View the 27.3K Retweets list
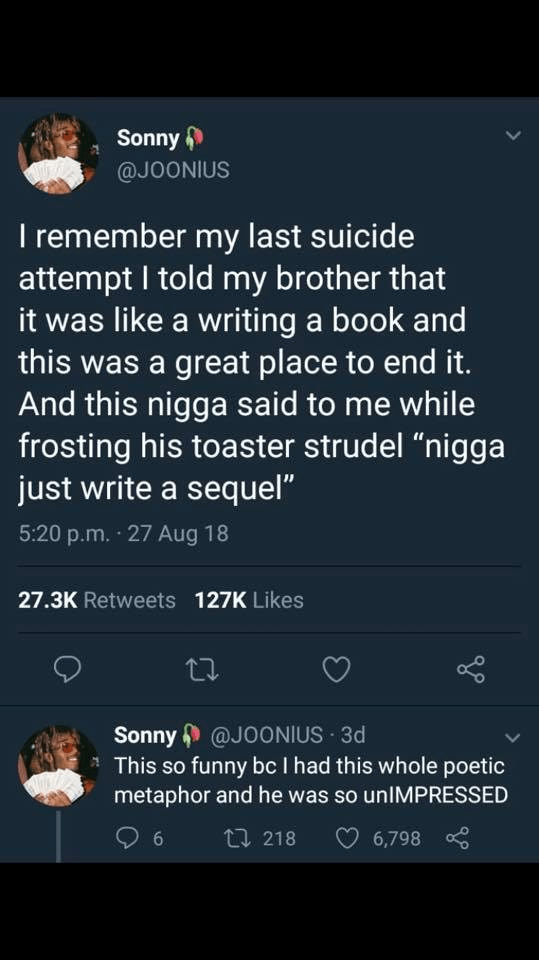Viewport: 539px width, 960px height. coord(97,600)
